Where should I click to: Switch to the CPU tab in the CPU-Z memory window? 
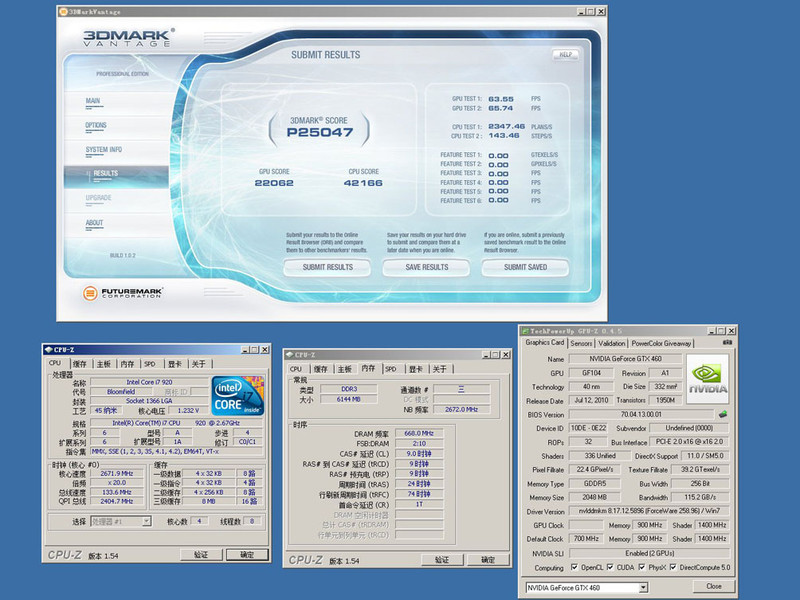pos(295,369)
